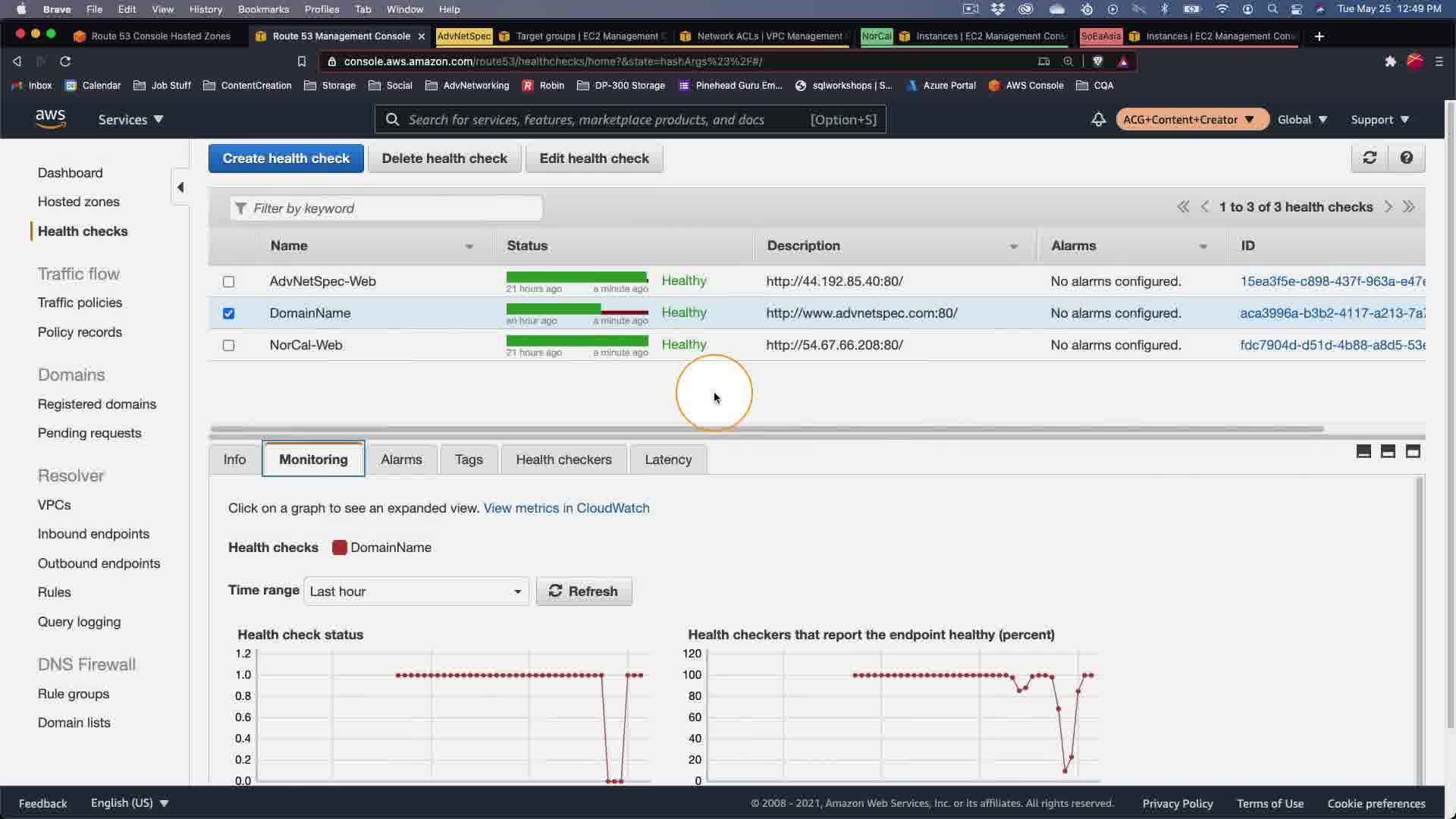Open the Time range Last hour dropdown
The image size is (1456, 819).
[416, 591]
